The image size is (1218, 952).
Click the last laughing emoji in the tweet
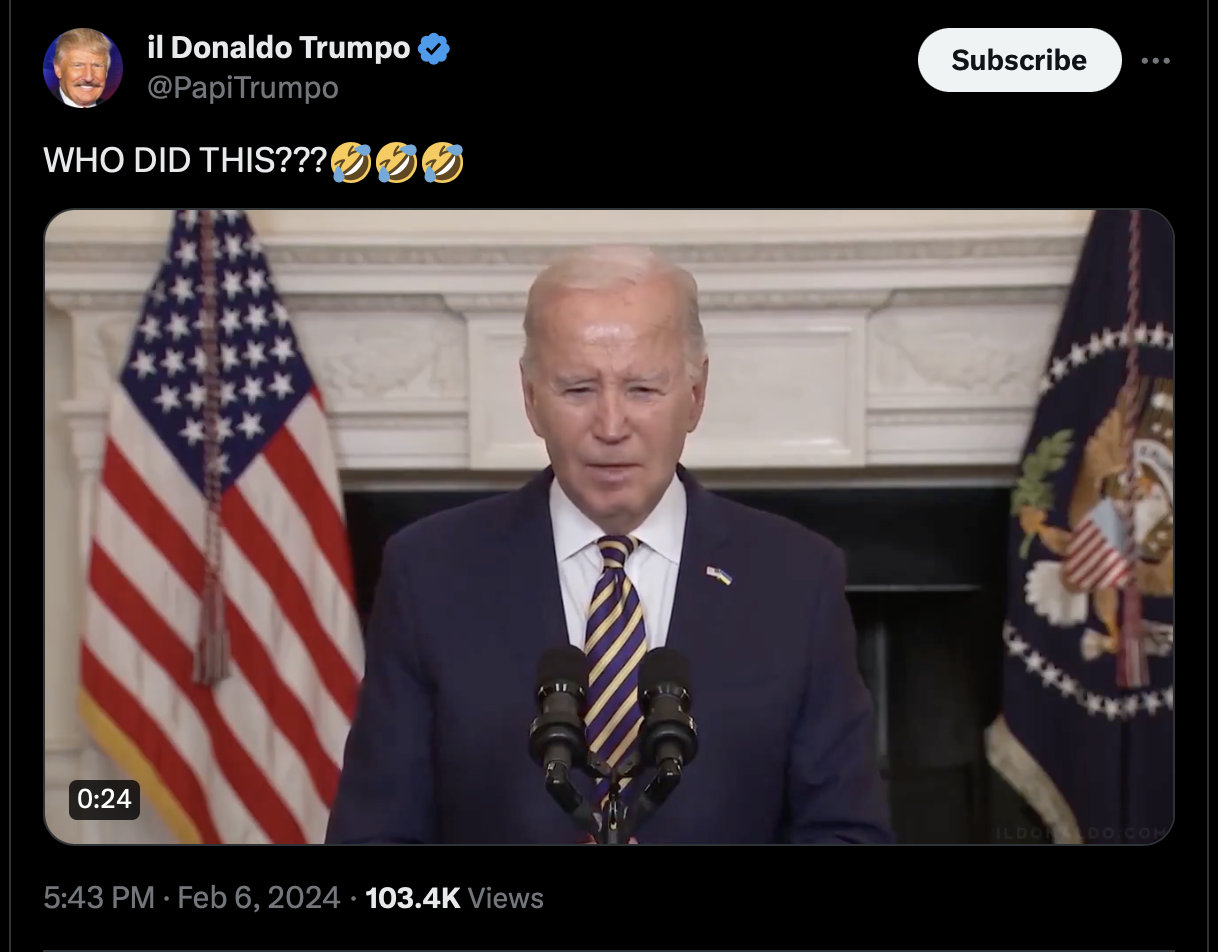pyautogui.click(x=443, y=162)
